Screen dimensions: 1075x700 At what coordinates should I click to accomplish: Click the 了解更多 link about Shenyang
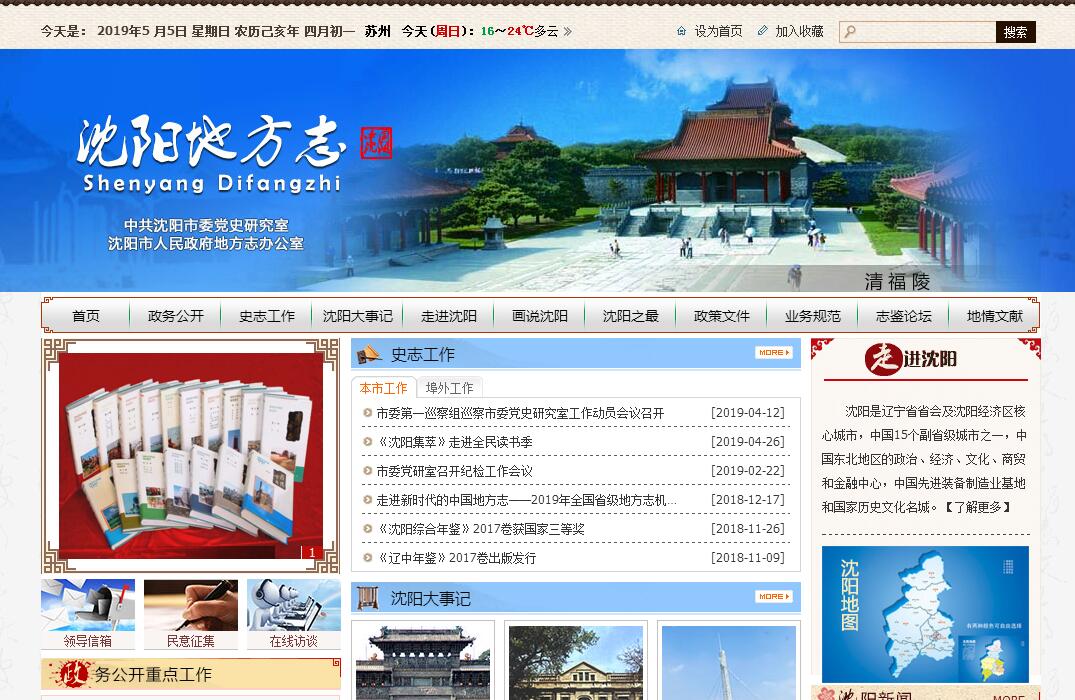977,507
